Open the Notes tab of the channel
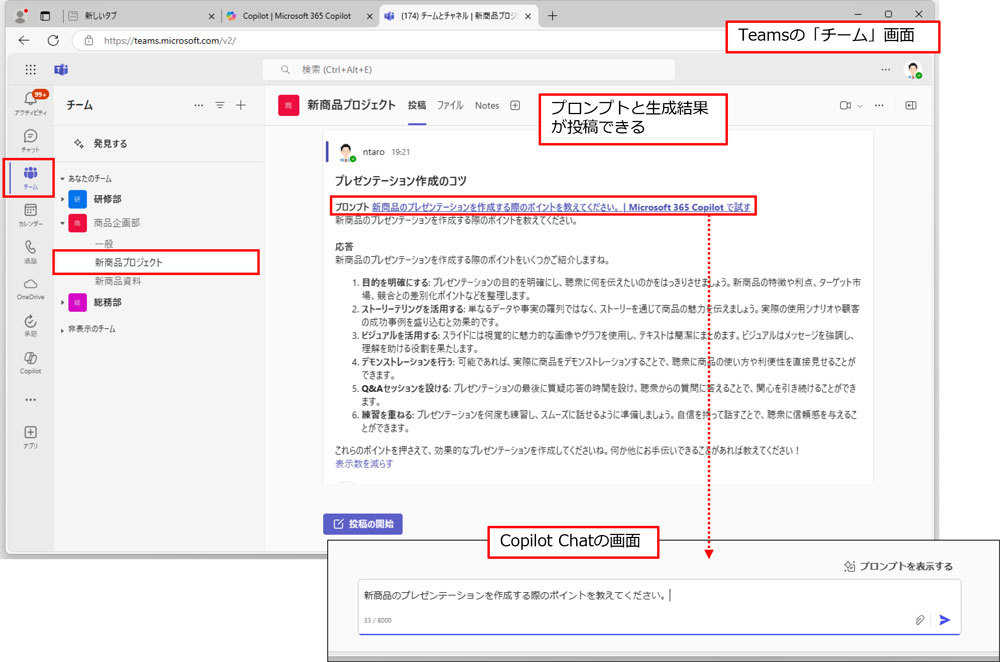This screenshot has width=1000, height=662. [486, 105]
